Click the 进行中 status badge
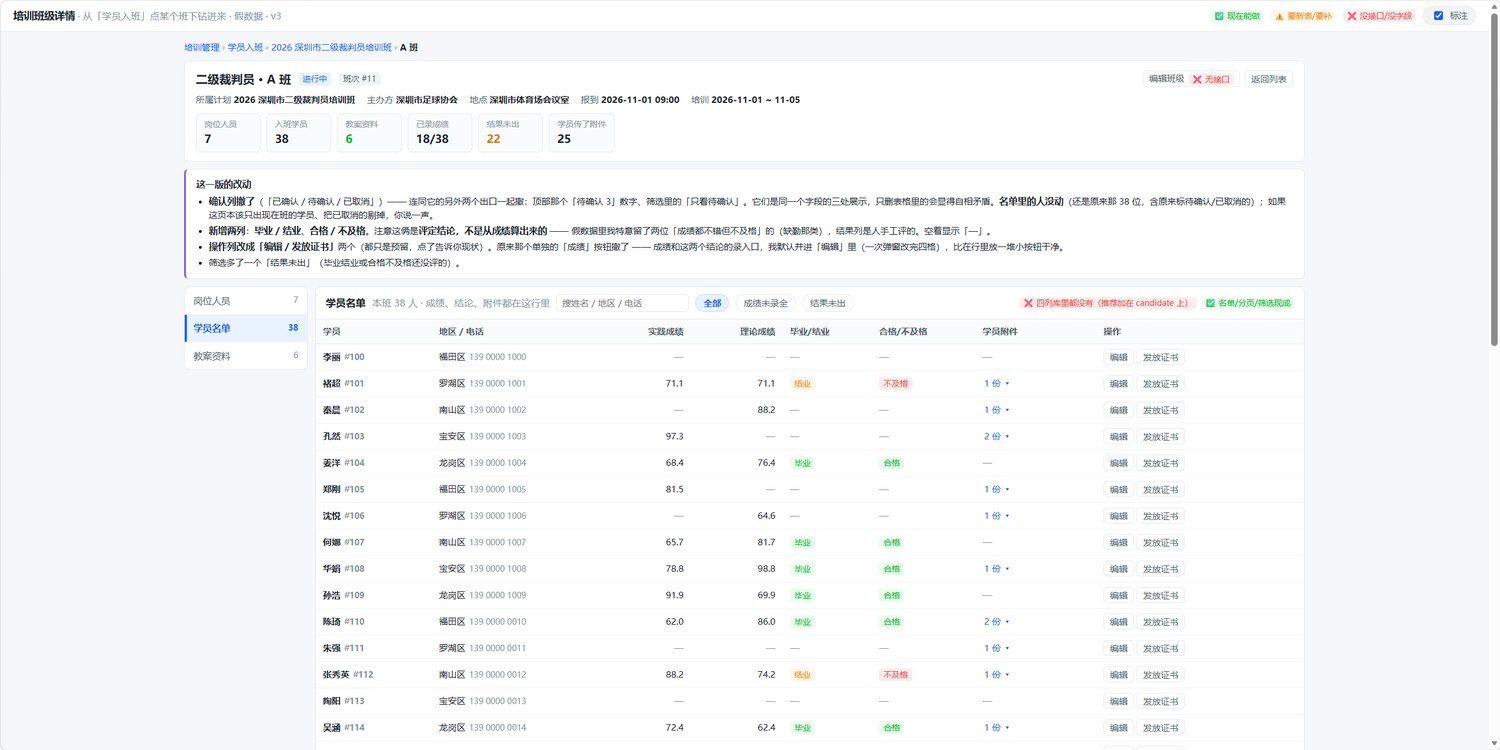Viewport: 1500px width, 750px height. [315, 79]
